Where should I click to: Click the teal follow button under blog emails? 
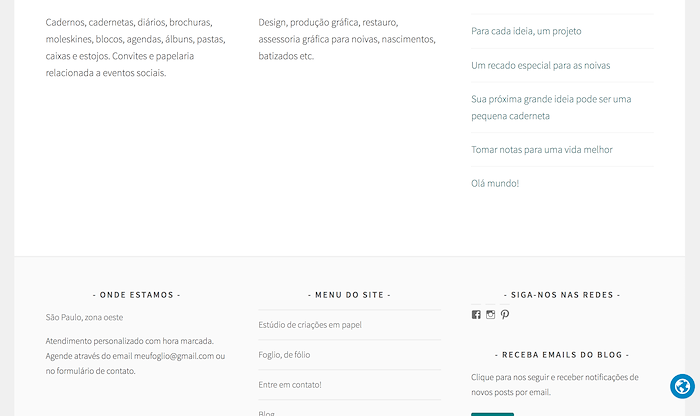492,414
